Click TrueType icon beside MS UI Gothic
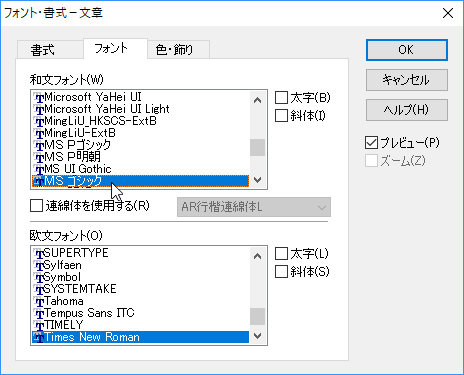Viewport: 464px width, 375px height. tap(39, 170)
